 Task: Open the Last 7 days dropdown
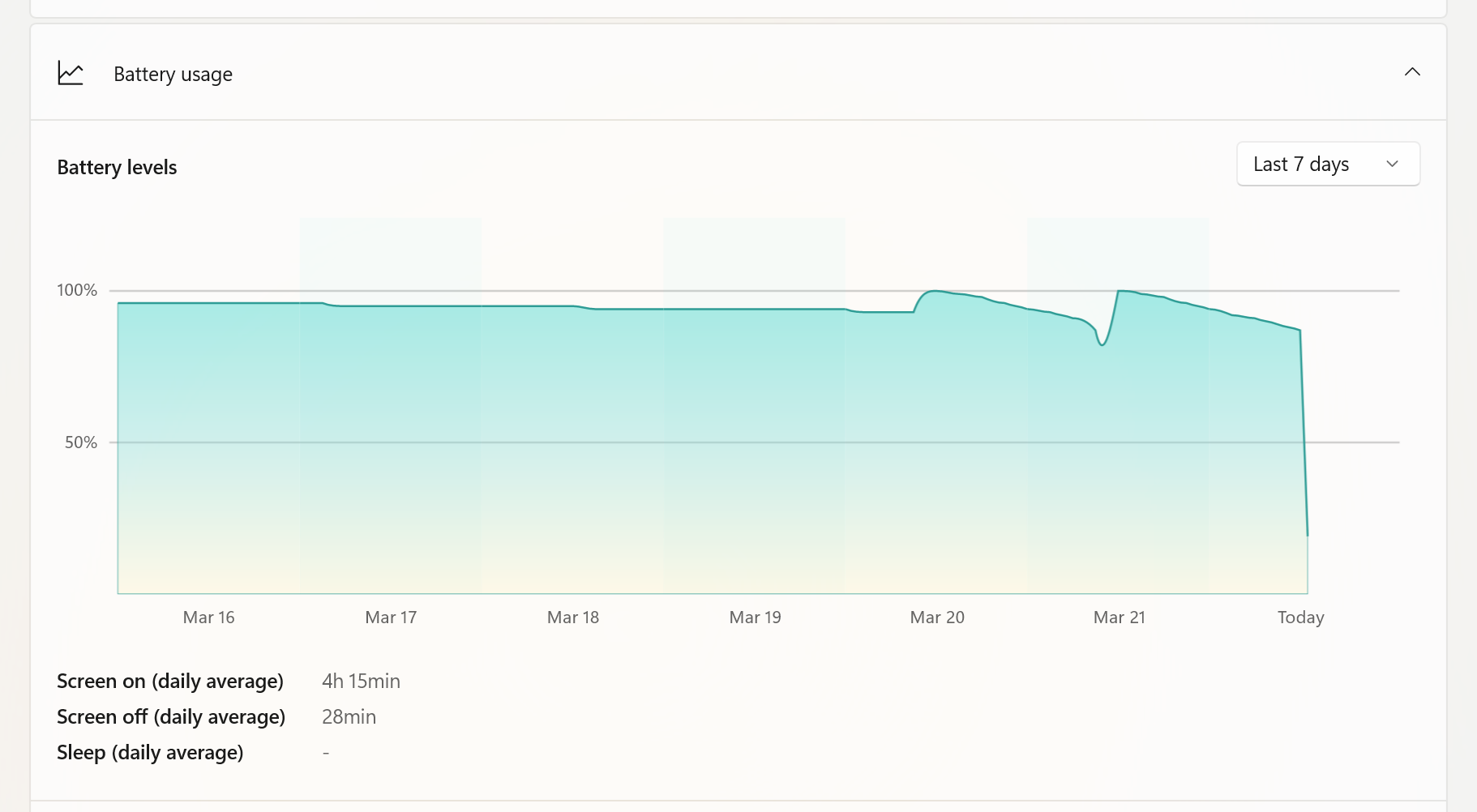(x=1328, y=164)
